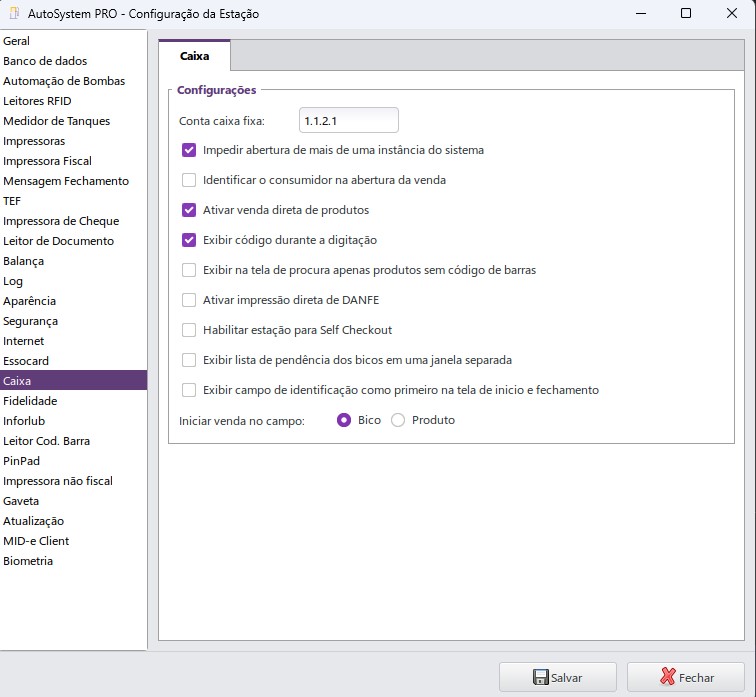The width and height of the screenshot is (756, 697).
Task: Click the Conta caixa fixa input field
Action: point(348,121)
